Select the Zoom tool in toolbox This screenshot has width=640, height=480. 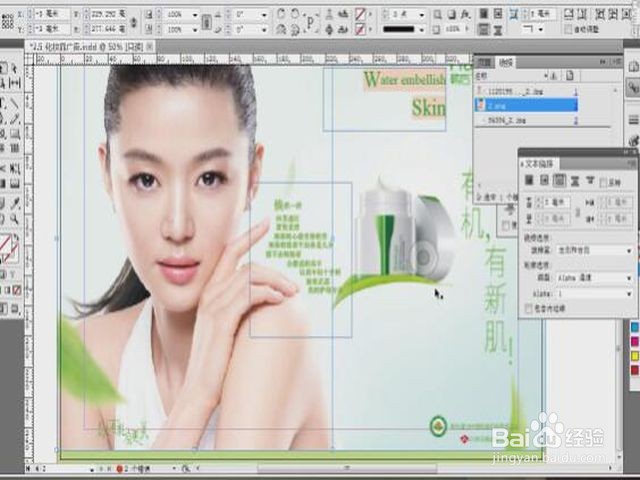(15, 220)
